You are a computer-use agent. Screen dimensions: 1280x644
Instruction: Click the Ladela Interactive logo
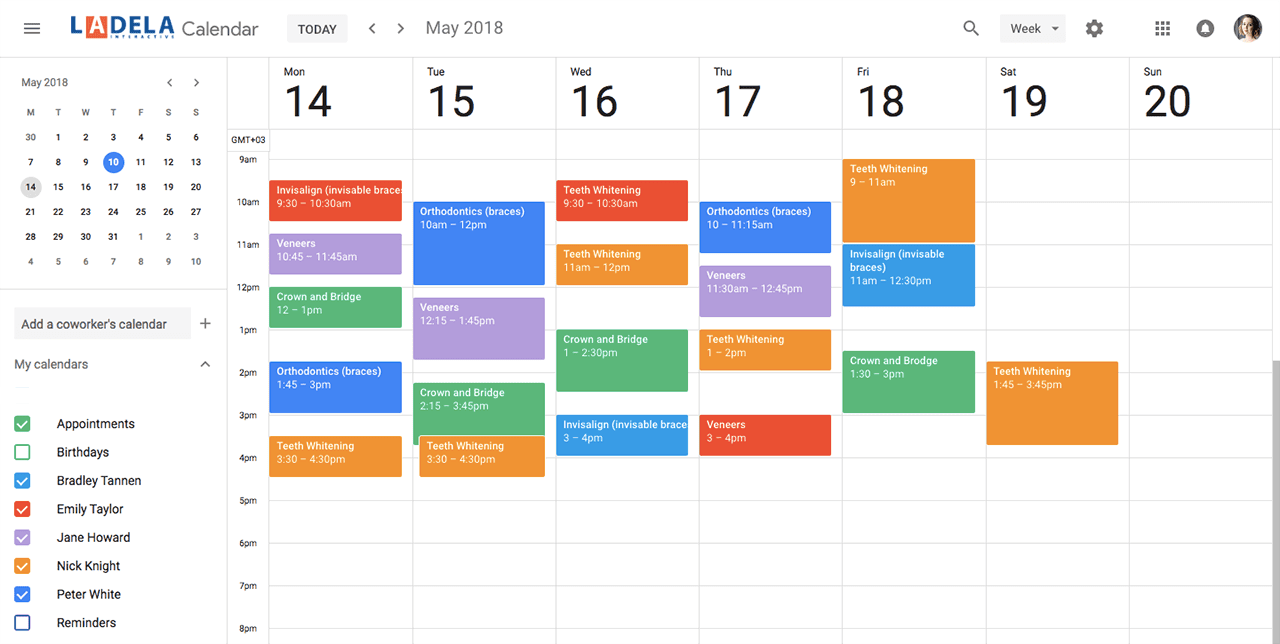[x=122, y=28]
